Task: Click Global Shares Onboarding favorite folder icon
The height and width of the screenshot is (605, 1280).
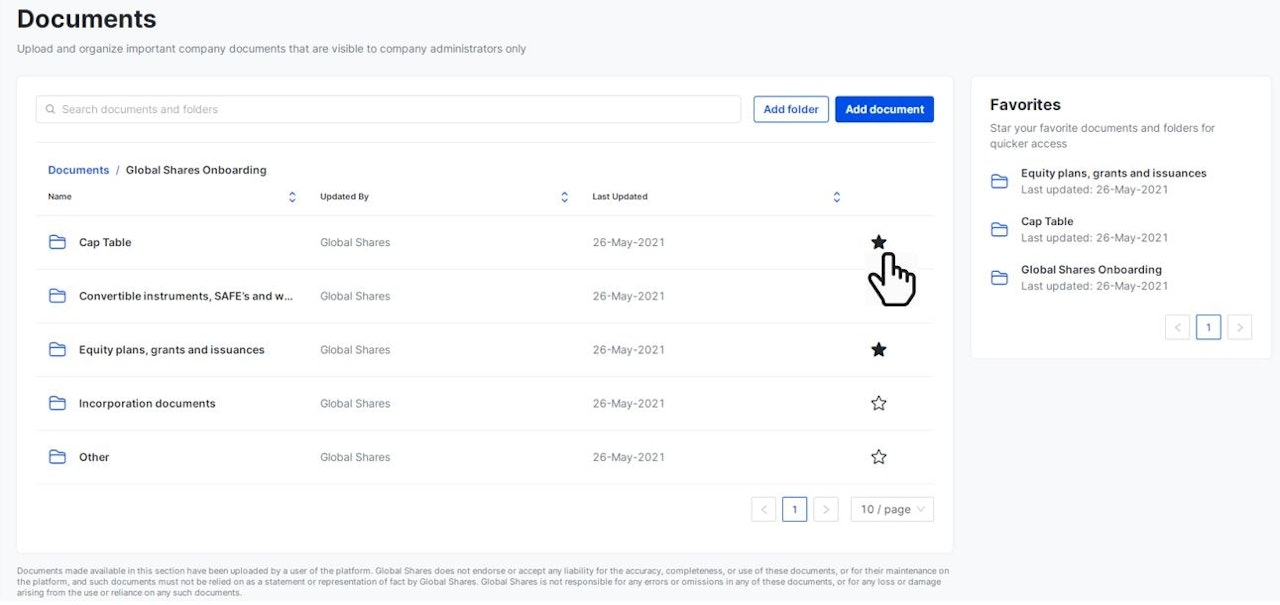Action: point(999,277)
